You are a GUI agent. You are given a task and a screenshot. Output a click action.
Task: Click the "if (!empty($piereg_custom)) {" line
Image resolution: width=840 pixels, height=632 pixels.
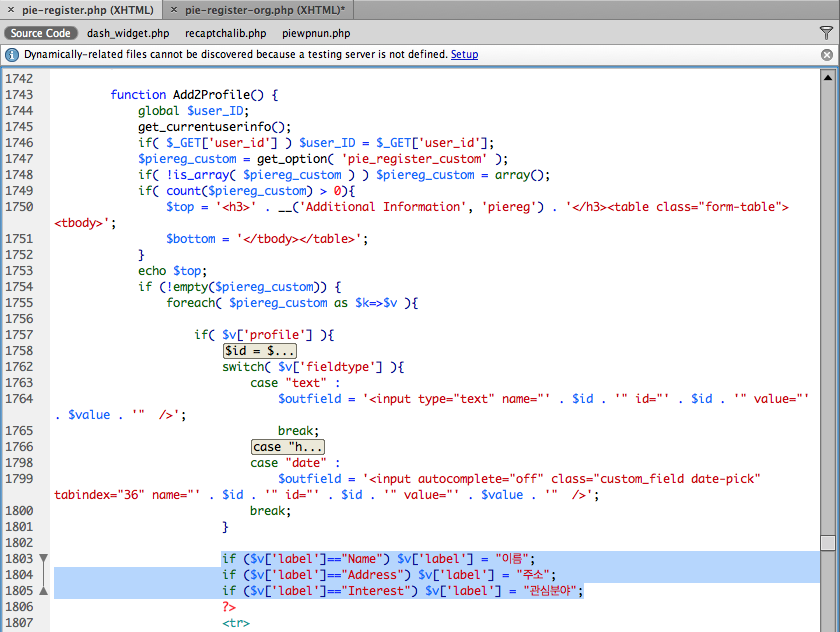click(239, 287)
